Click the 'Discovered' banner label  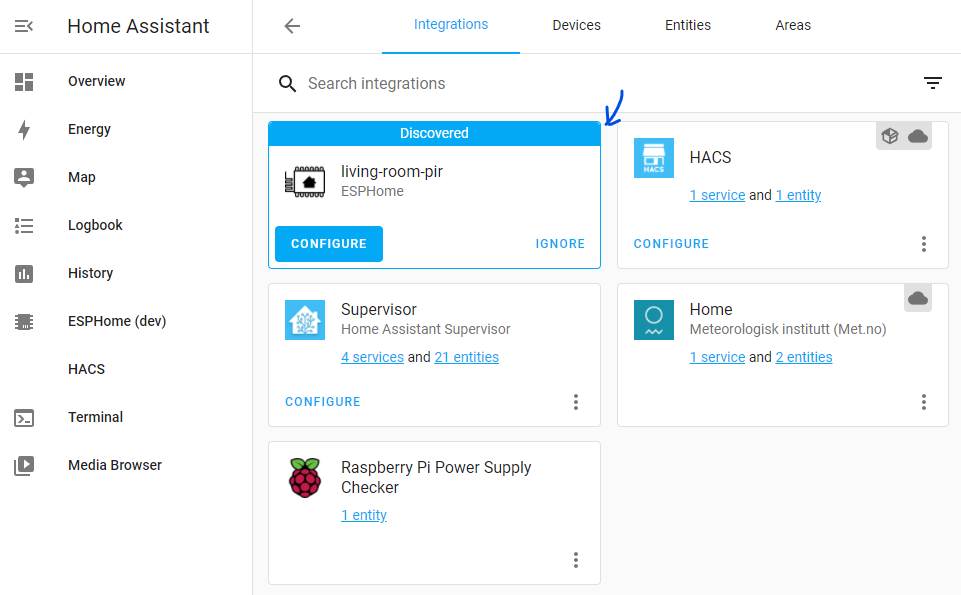click(x=434, y=134)
